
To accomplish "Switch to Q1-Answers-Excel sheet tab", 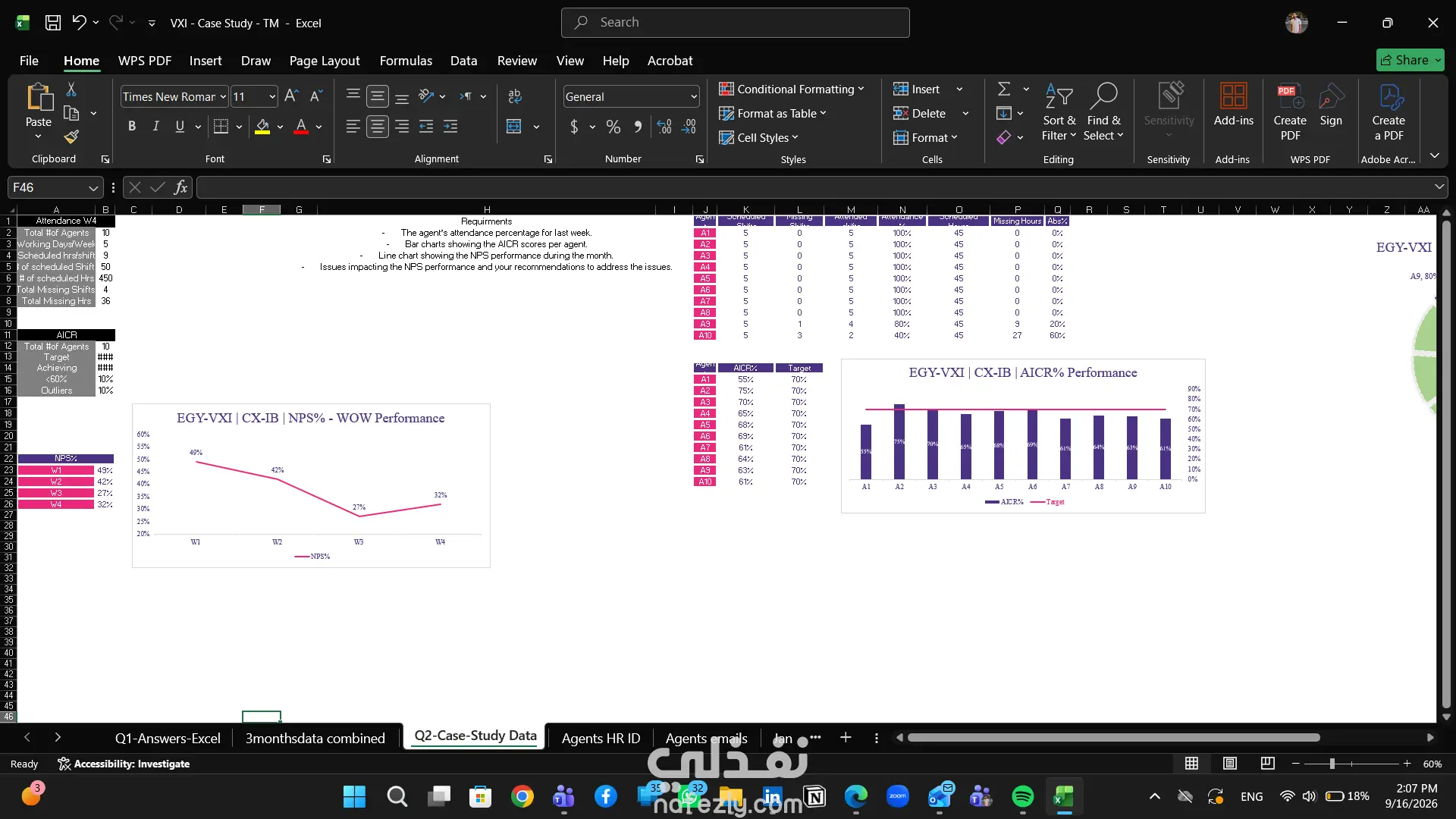I will 168,738.
